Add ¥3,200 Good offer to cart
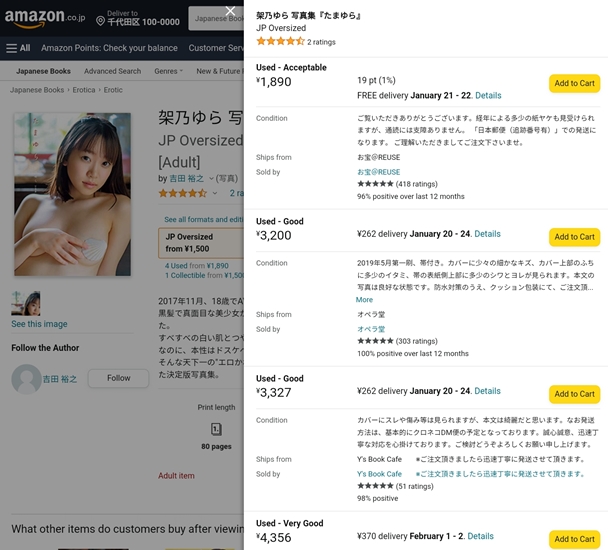This screenshot has height=550, width=608. 574,237
